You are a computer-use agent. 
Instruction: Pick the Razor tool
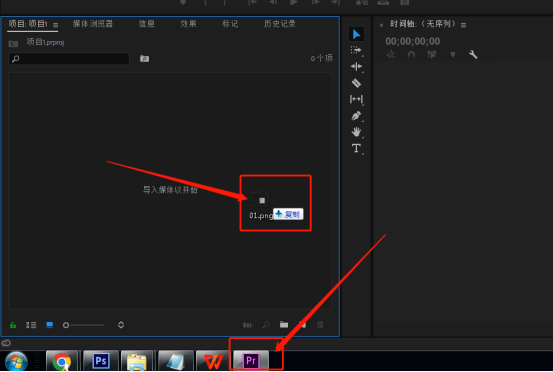point(356,83)
